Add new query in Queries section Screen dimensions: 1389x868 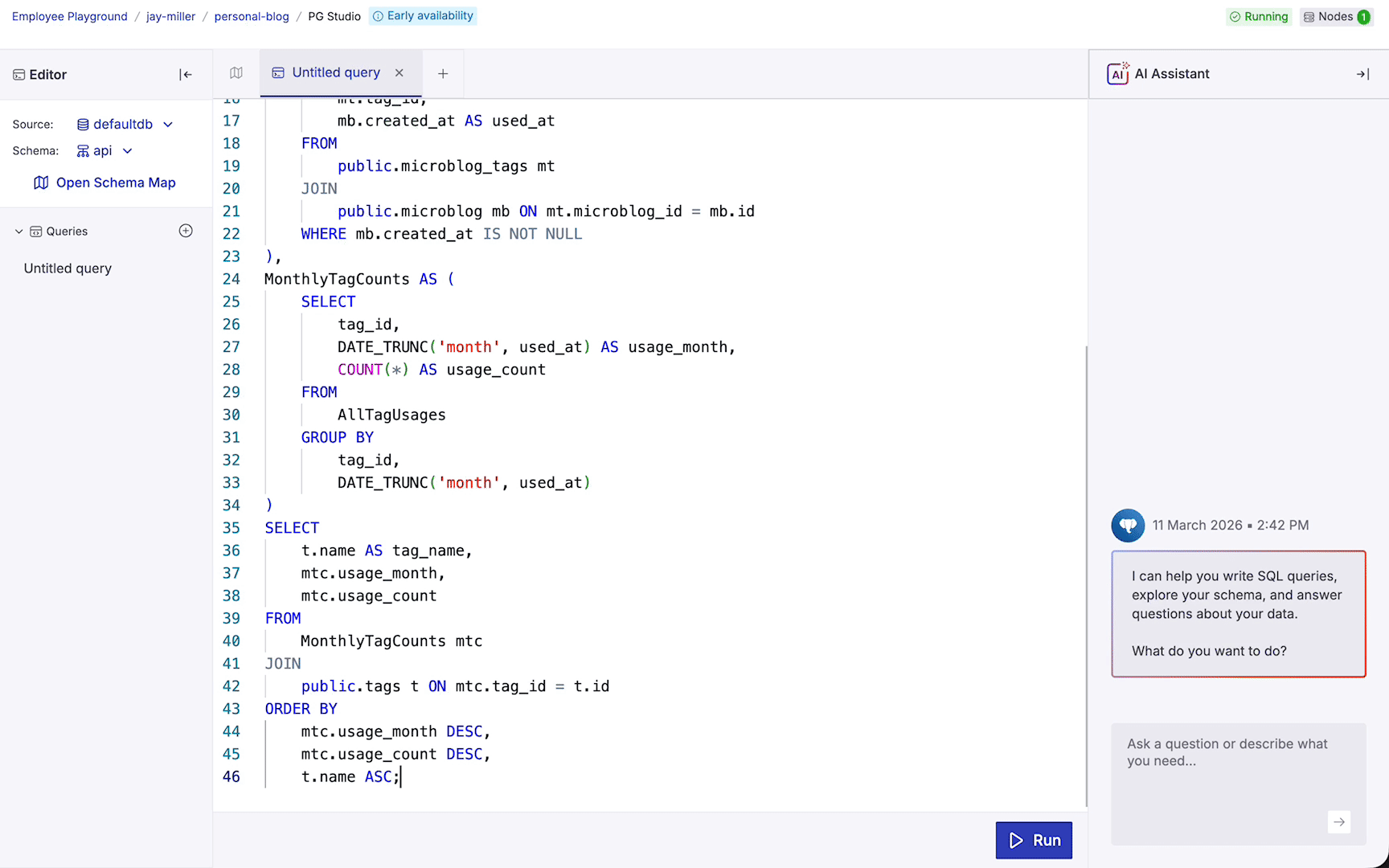(x=186, y=231)
